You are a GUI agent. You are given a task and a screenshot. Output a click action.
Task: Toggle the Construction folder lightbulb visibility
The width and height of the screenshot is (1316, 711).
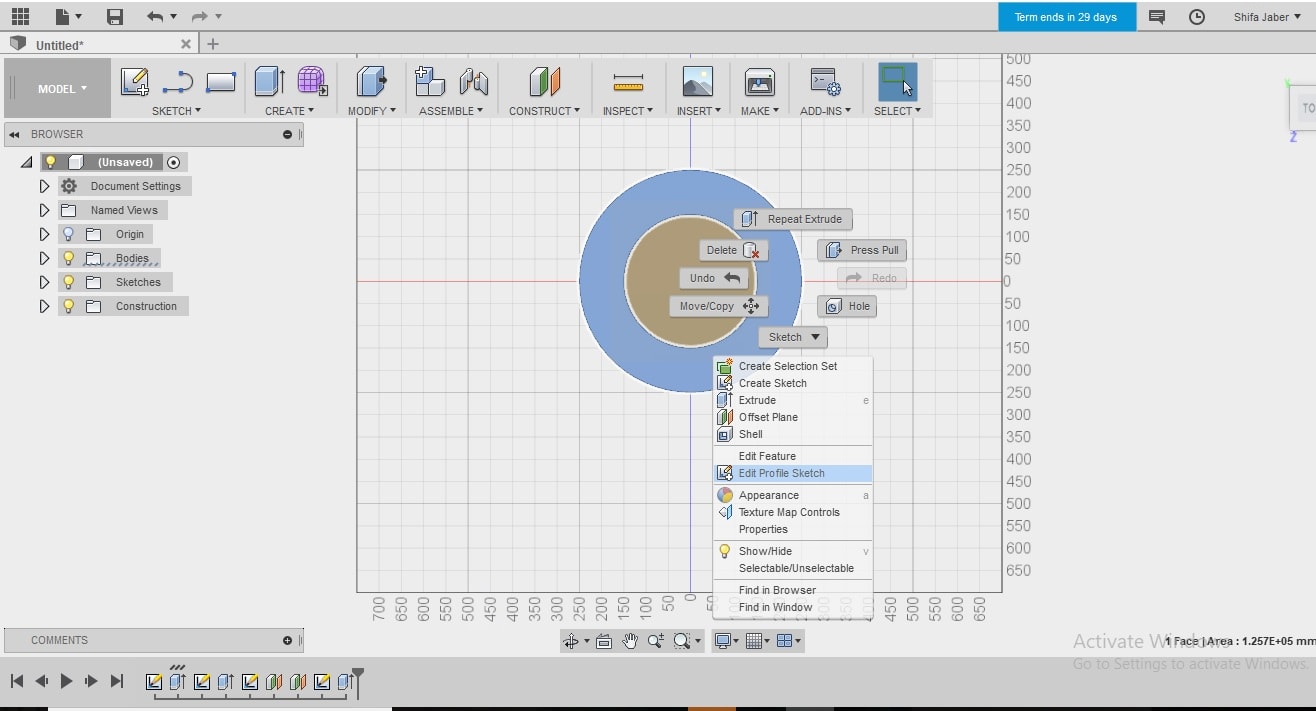[x=69, y=306]
